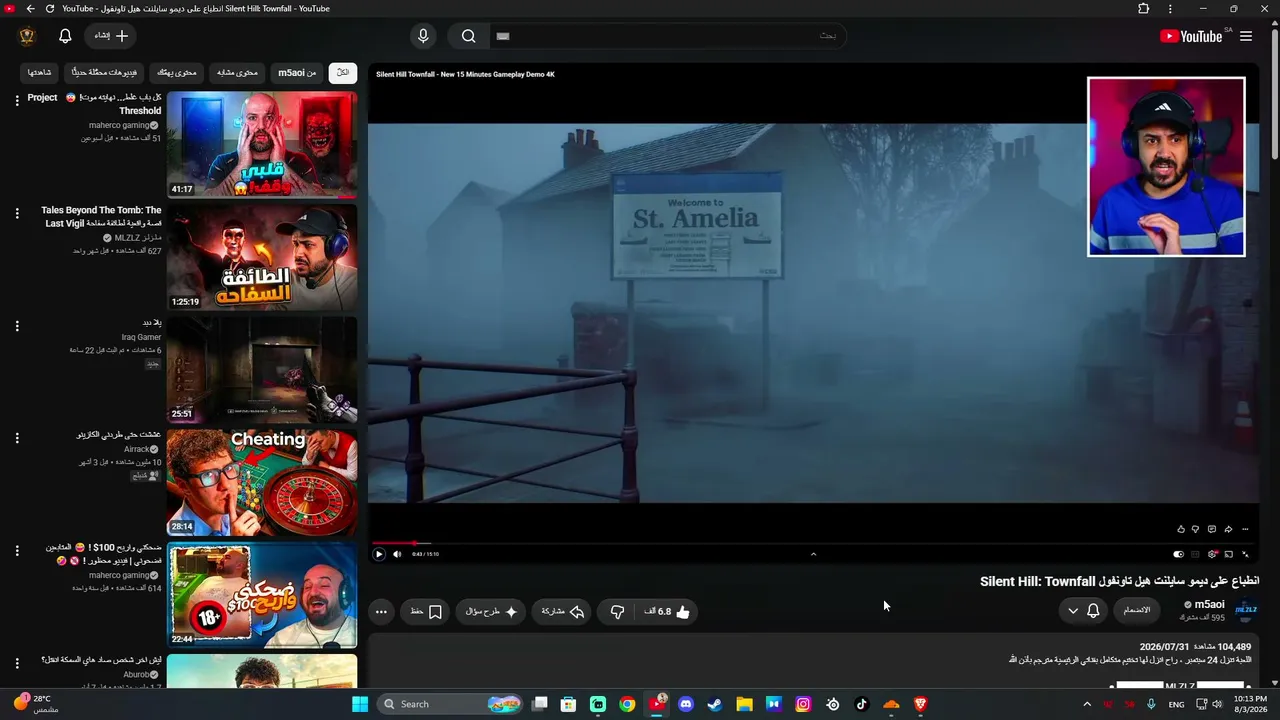The width and height of the screenshot is (1280, 720).
Task: Expand notification preferences chevron beside bell
Action: (1073, 611)
